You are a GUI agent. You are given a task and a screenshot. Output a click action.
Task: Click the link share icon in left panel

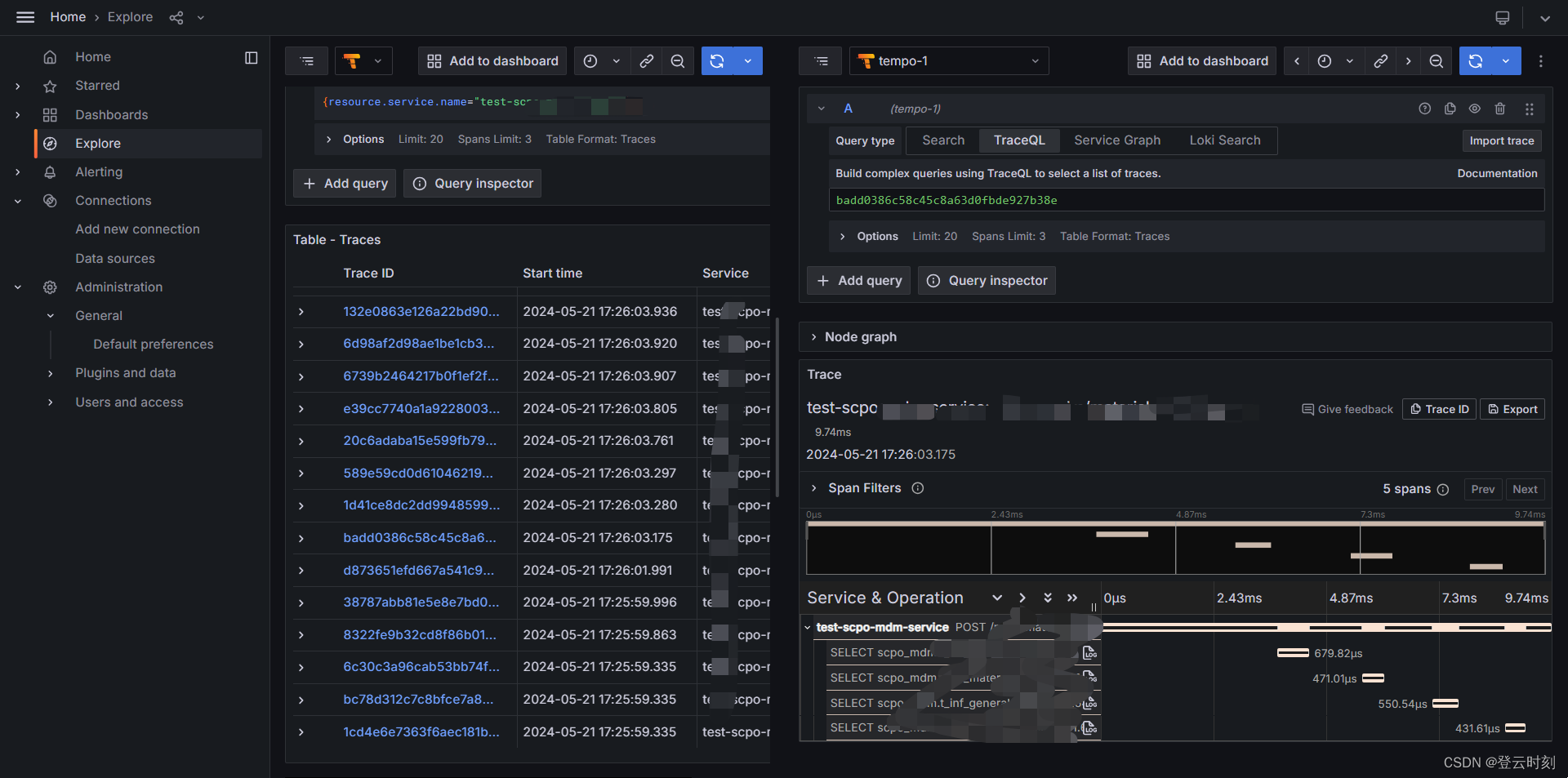pos(646,60)
